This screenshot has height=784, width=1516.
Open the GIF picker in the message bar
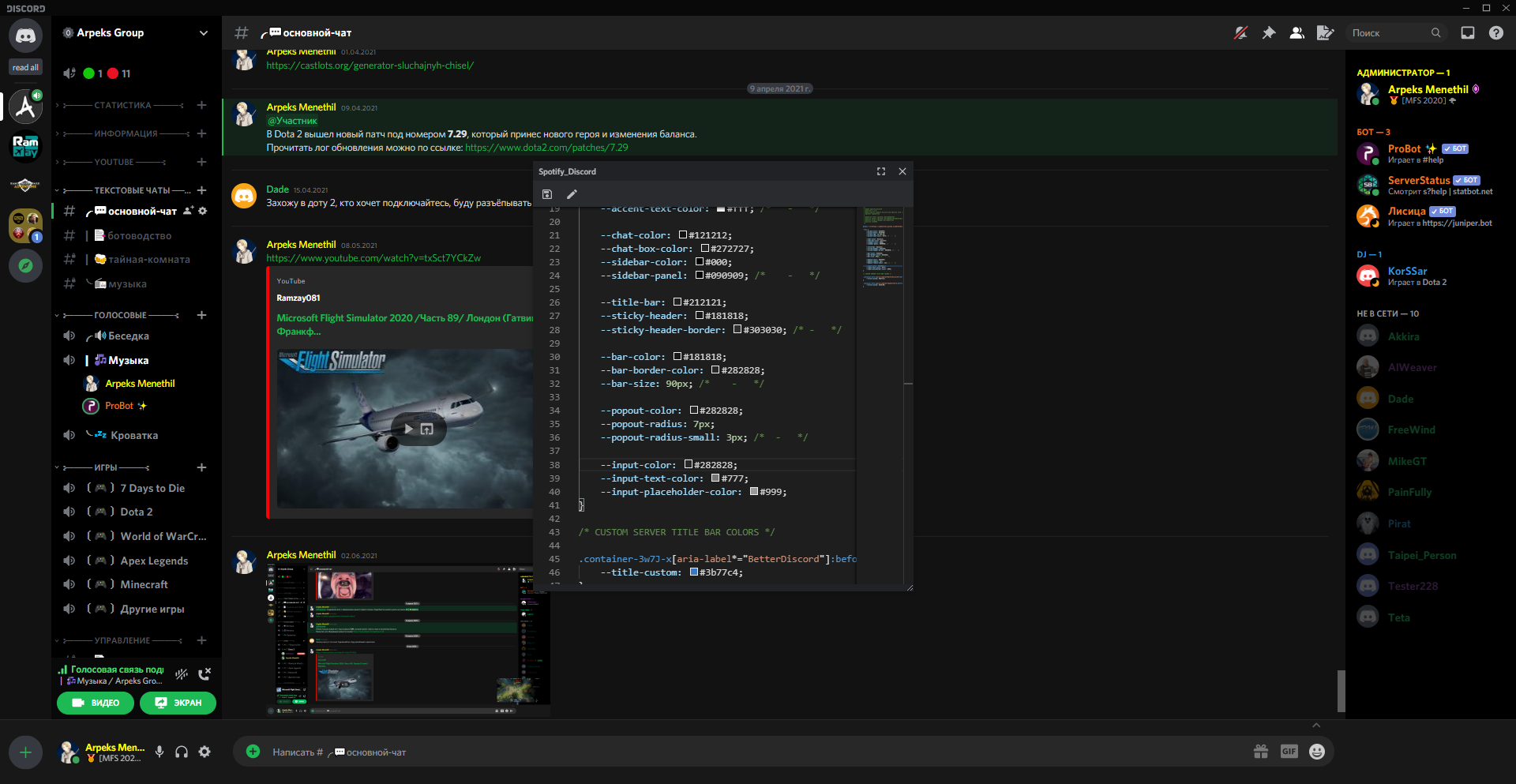[x=1289, y=752]
